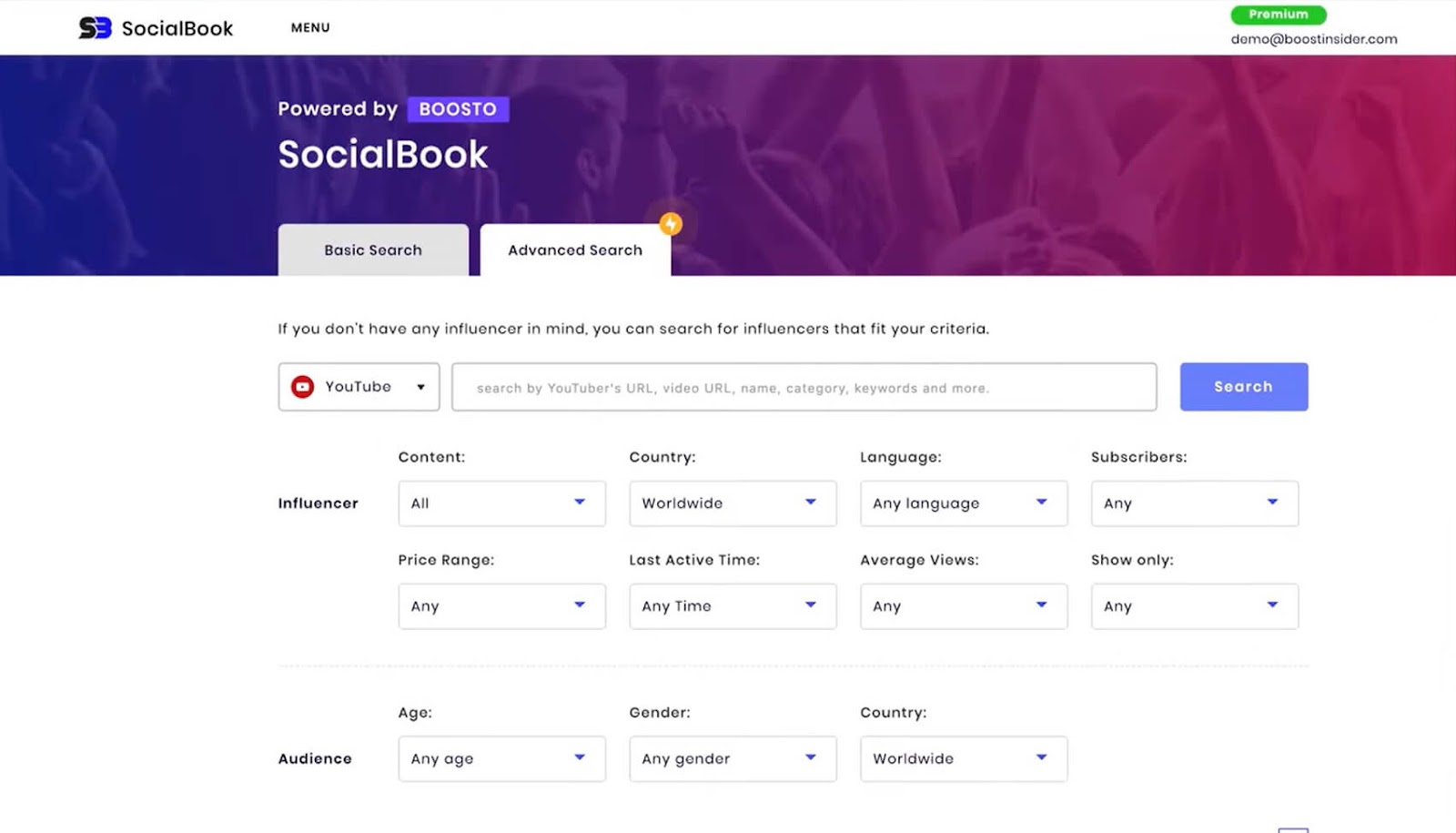Click the 'If you don't have any influencer' description

click(633, 329)
